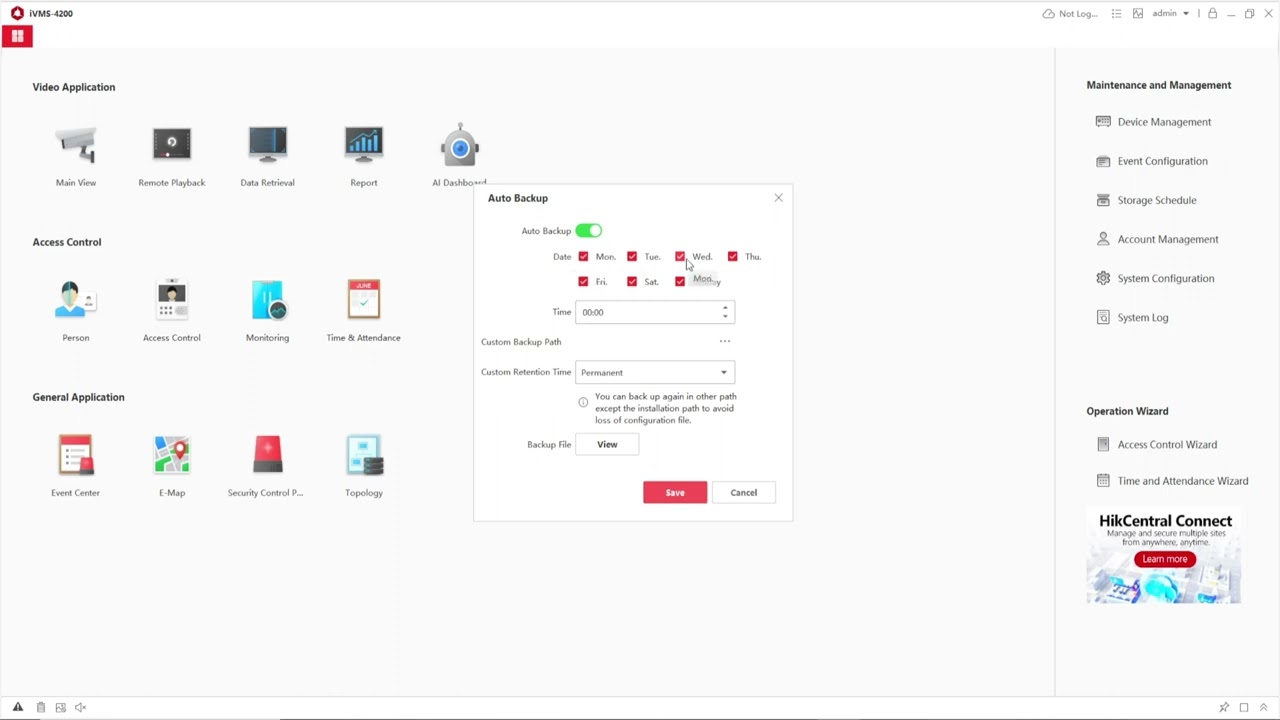This screenshot has height=720, width=1280.
Task: Uncheck the Fri. checkbox
Action: coord(584,282)
